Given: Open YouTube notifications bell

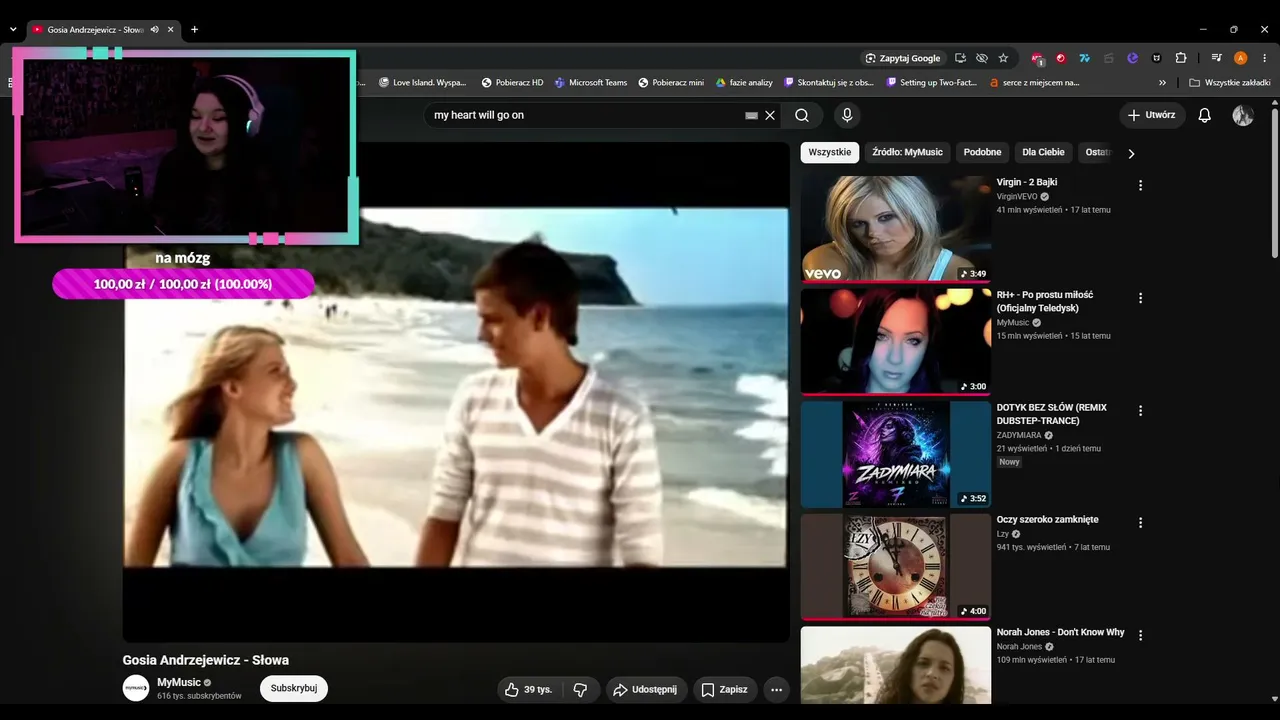Looking at the screenshot, I should click(1205, 115).
